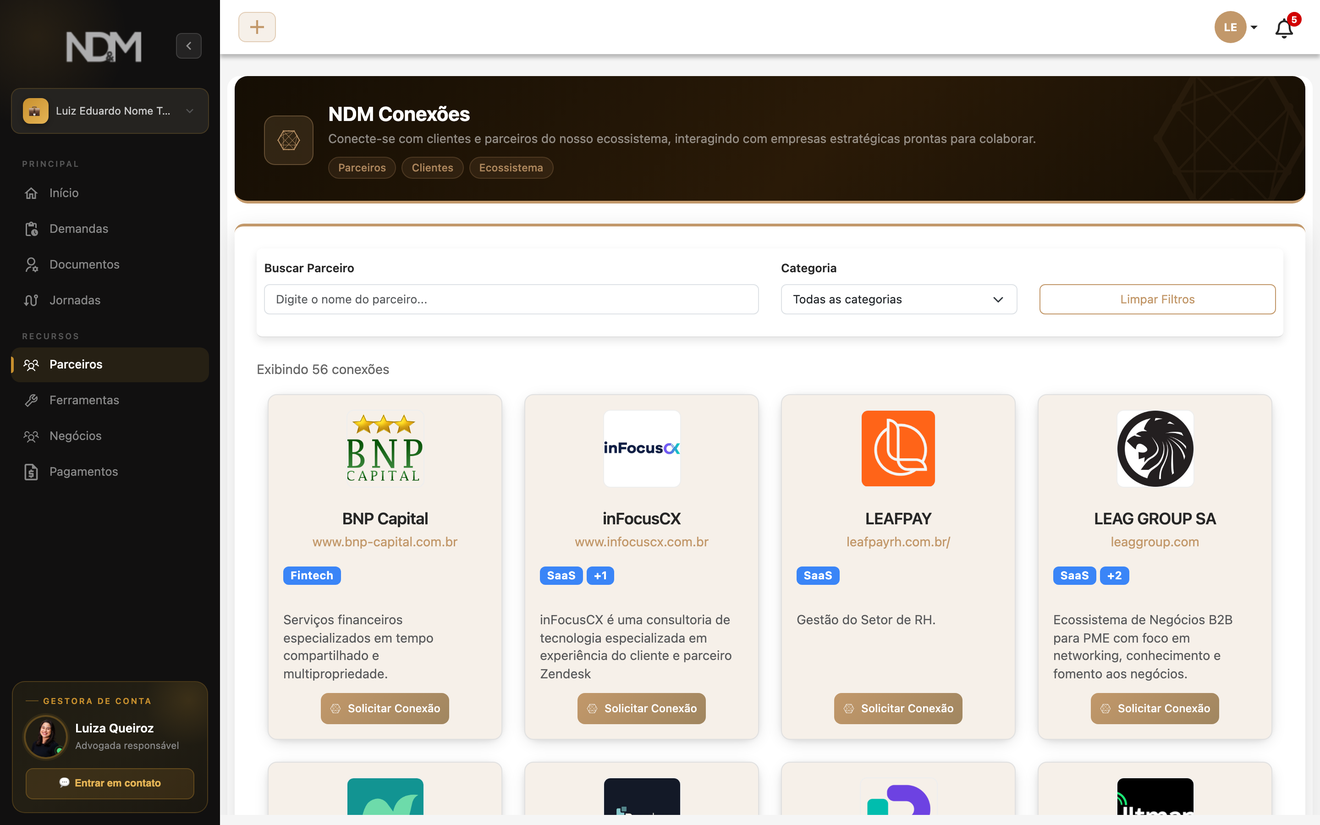
Task: Click the BNP Capital card title
Action: pyautogui.click(x=385, y=519)
